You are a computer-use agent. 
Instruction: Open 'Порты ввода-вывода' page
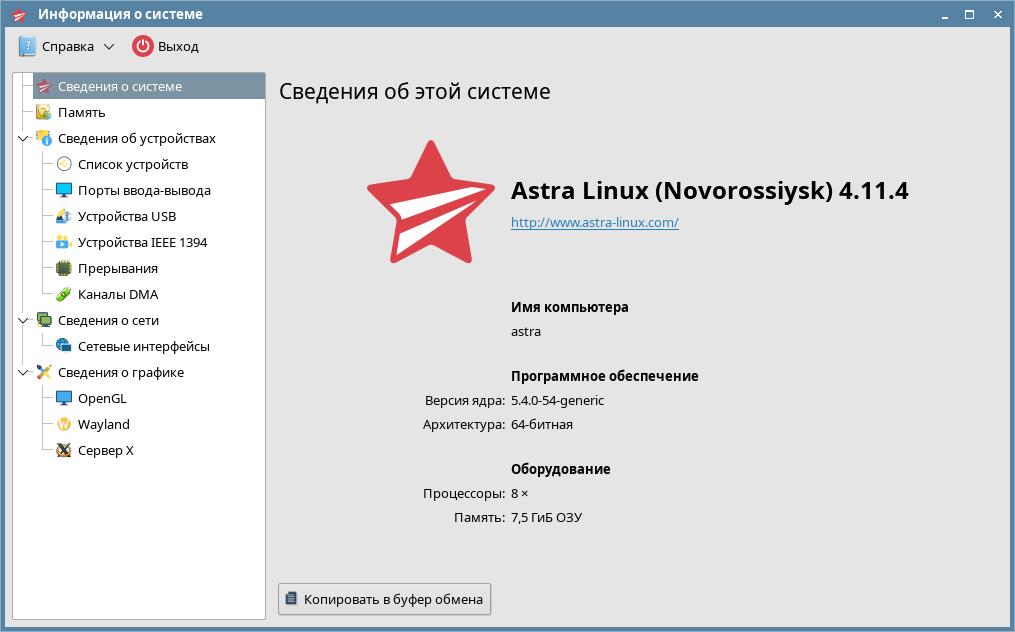[144, 190]
